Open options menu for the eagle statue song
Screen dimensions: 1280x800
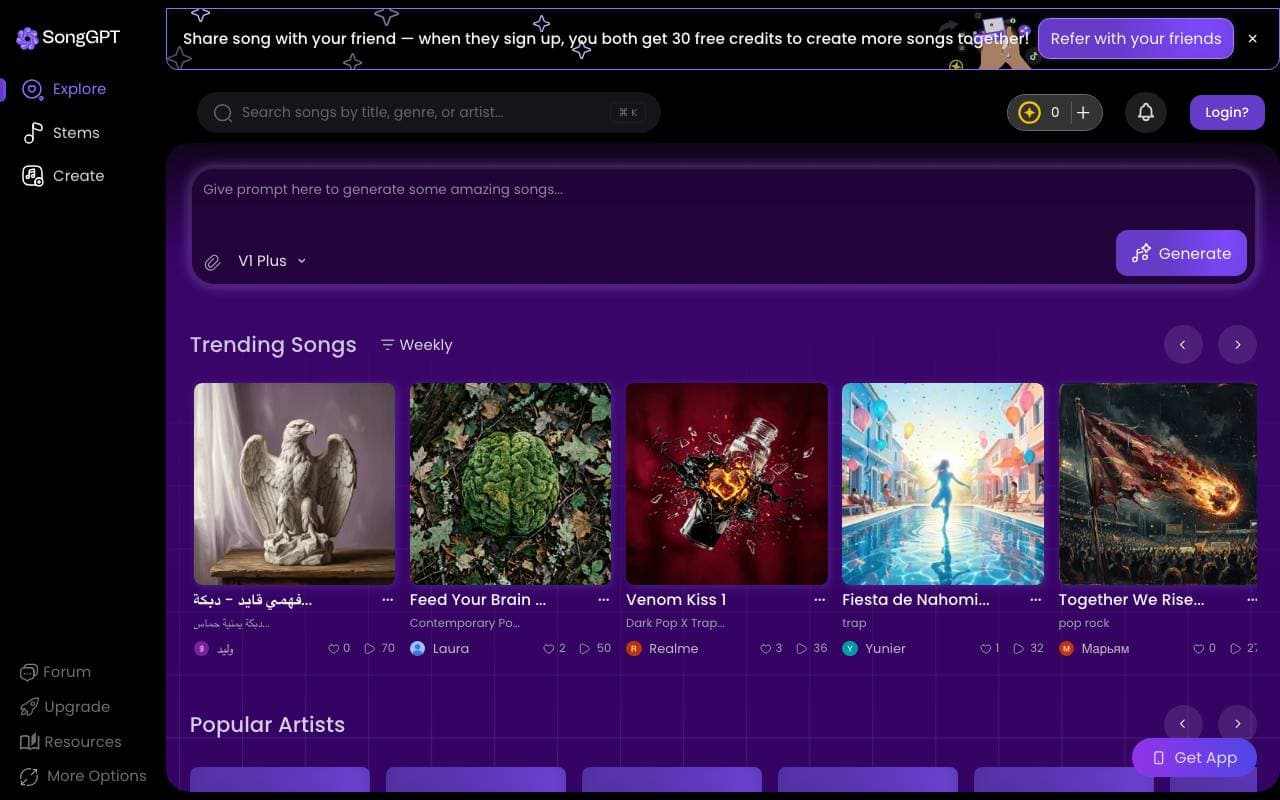[x=388, y=600]
